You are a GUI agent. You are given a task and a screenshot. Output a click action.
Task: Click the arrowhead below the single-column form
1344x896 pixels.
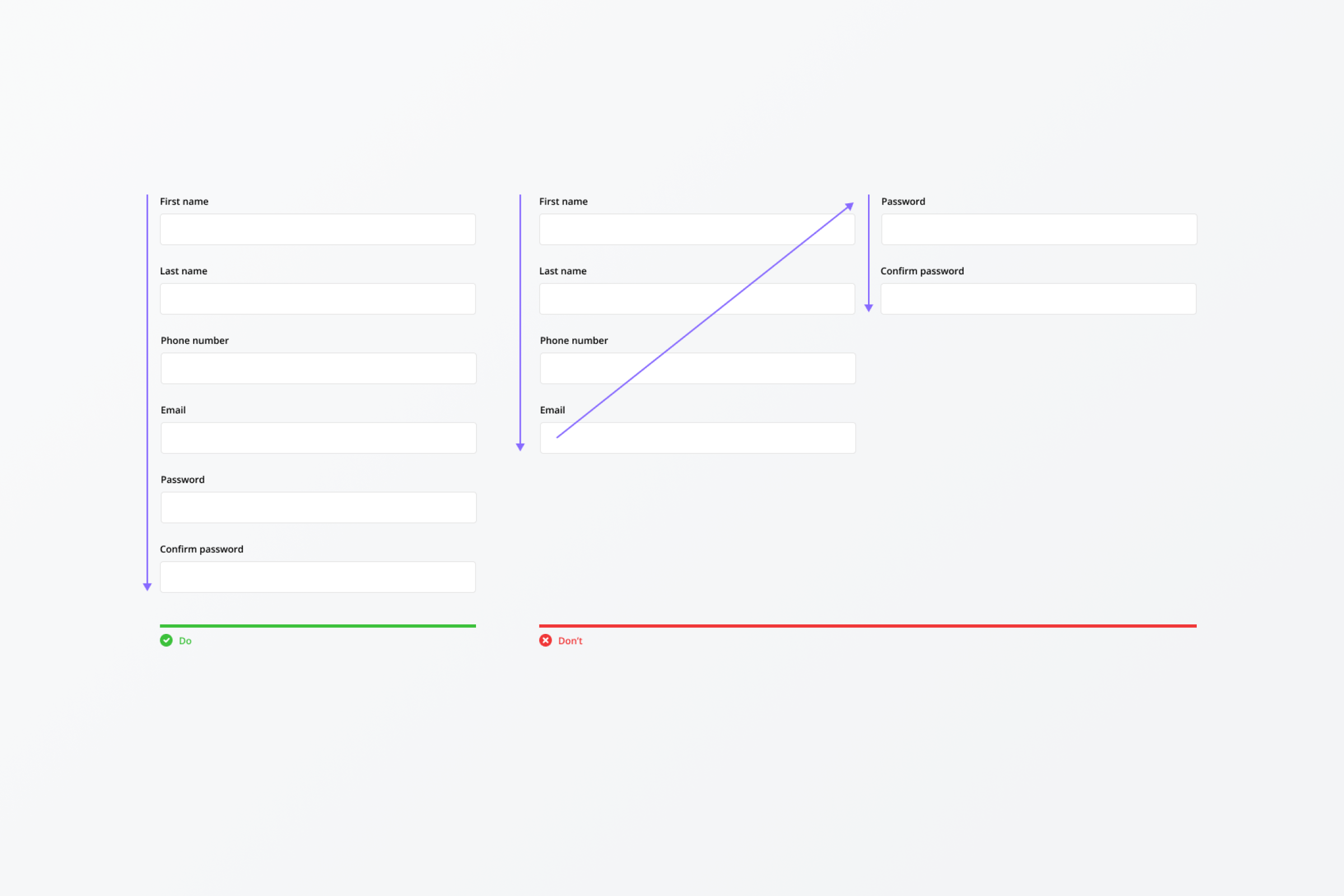click(147, 587)
